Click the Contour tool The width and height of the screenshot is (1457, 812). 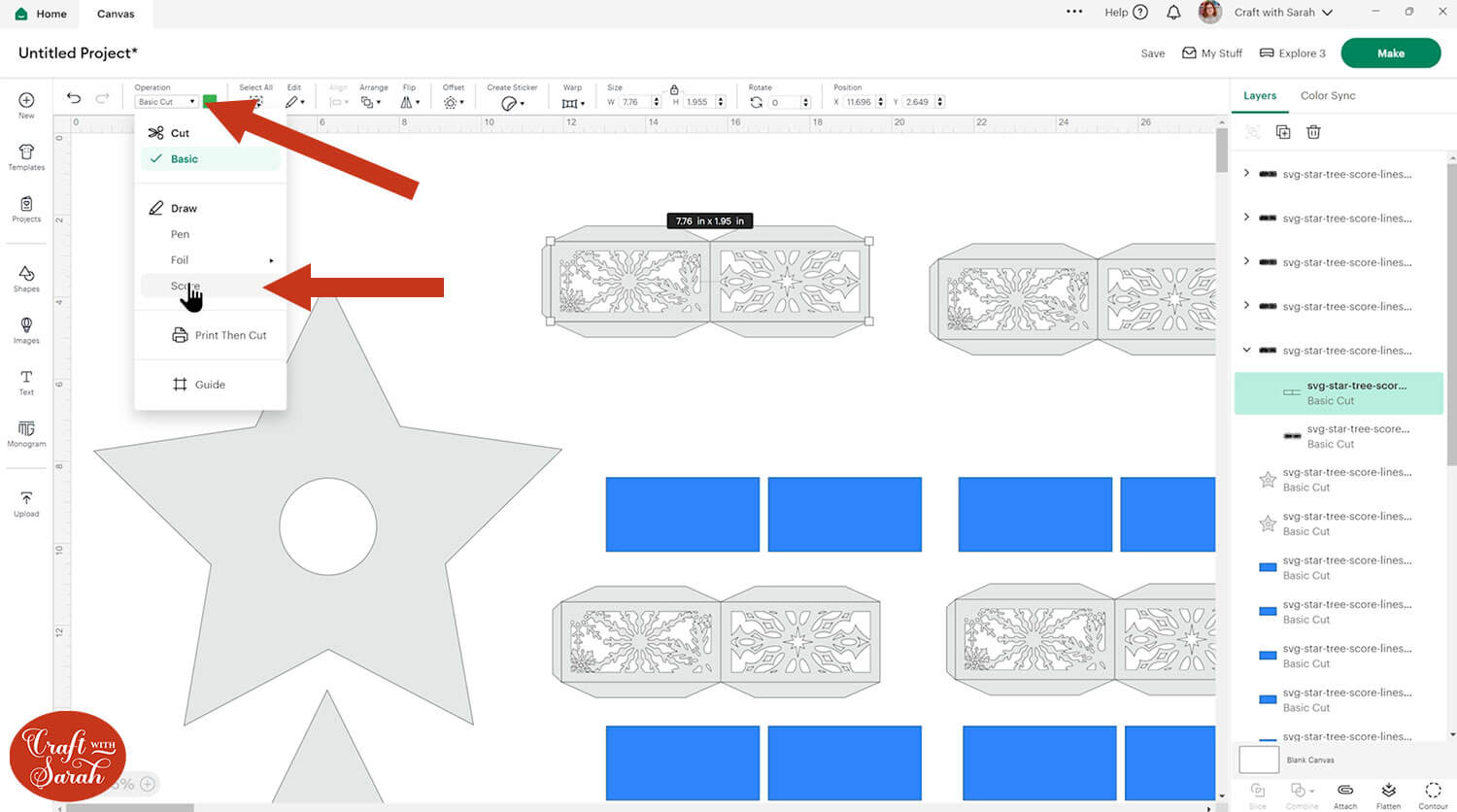point(1433,795)
